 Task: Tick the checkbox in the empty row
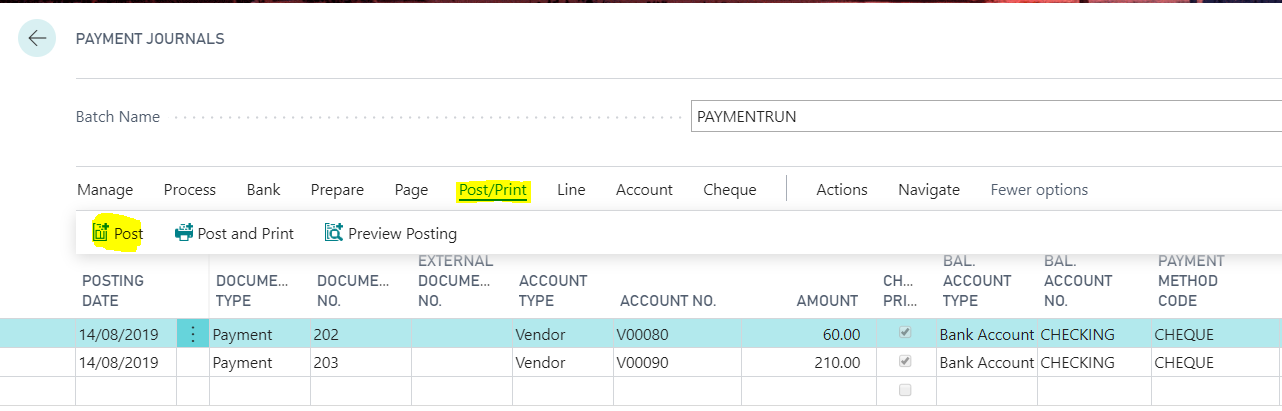pyautogui.click(x=905, y=391)
